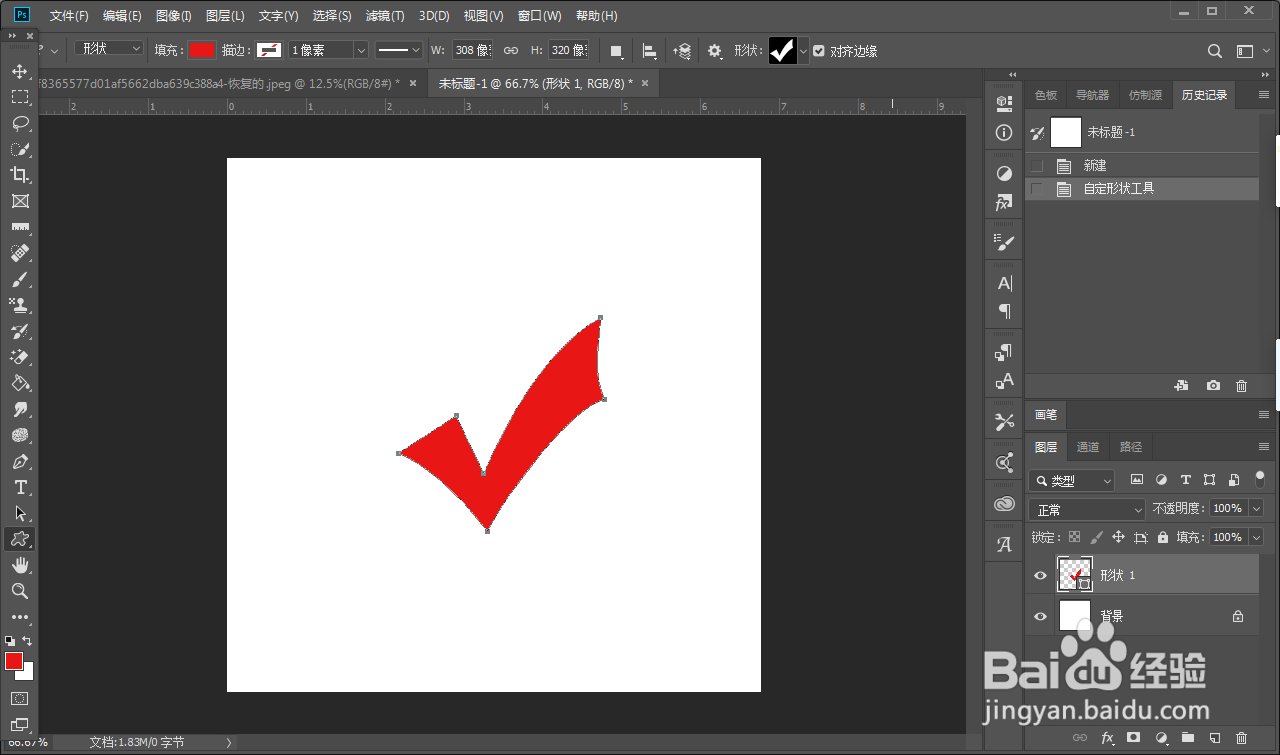This screenshot has height=755, width=1280.
Task: Open the layer filter 类型 dropdown
Action: 1072,480
